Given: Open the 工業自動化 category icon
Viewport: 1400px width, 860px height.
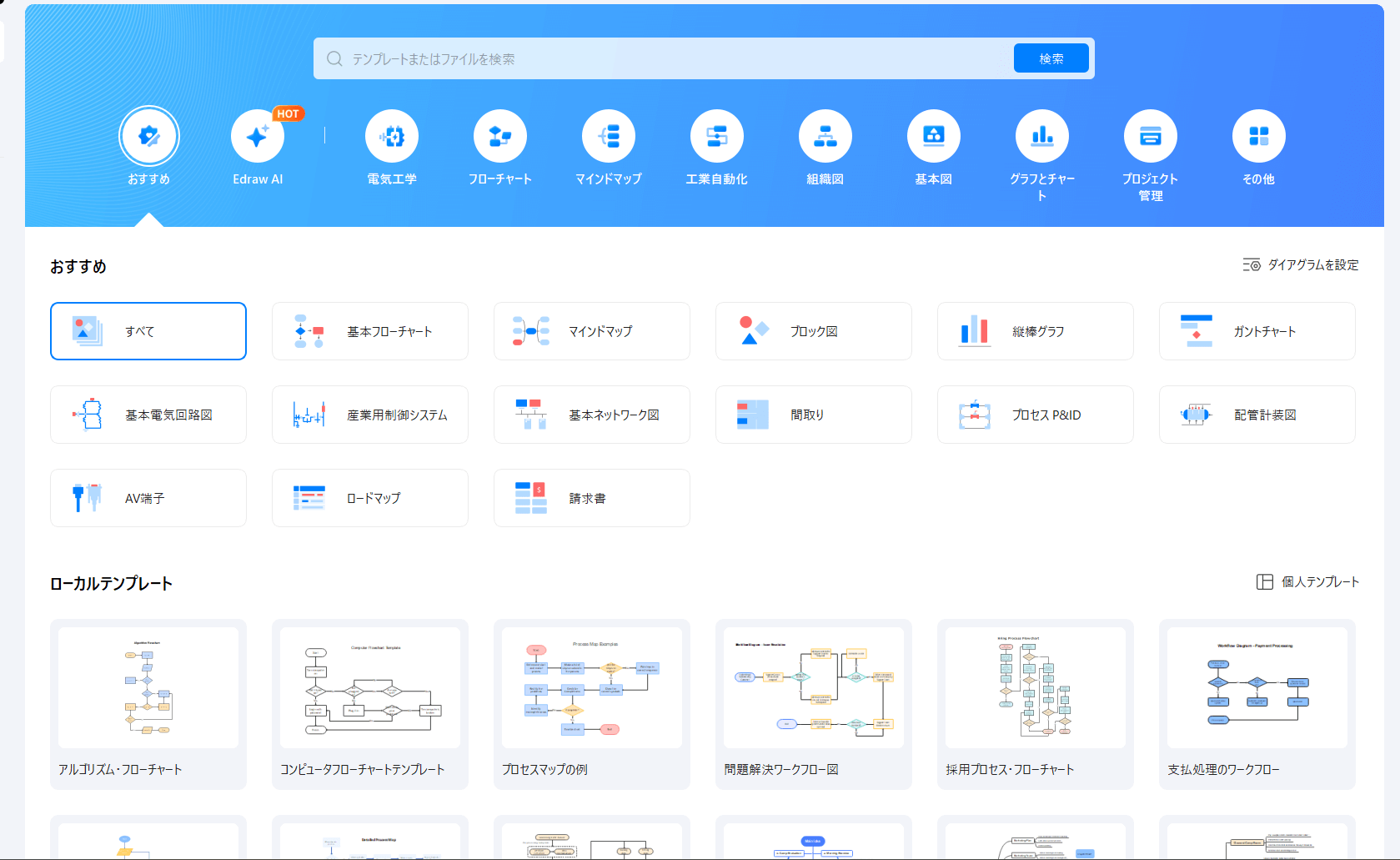Looking at the screenshot, I should (x=717, y=136).
